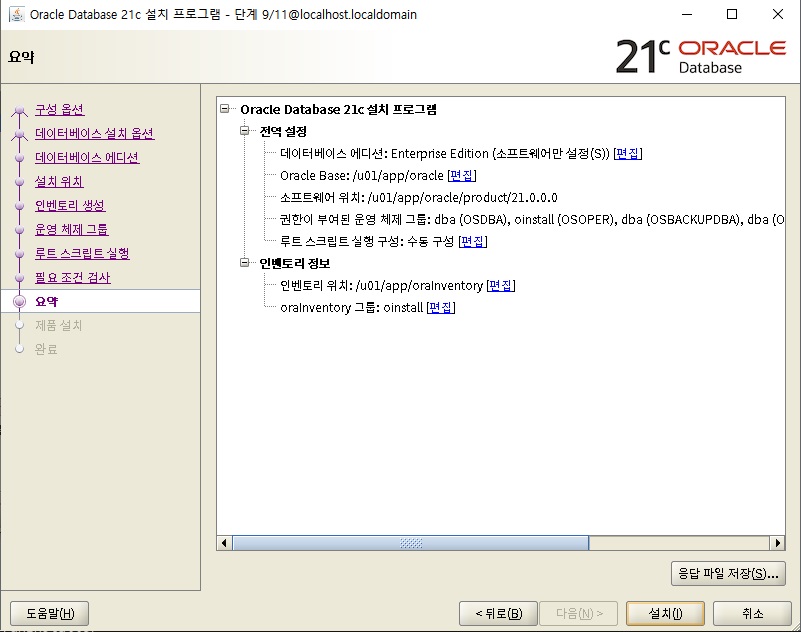The width and height of the screenshot is (801, 632).
Task: Maximize the installer window
Action: 732,14
